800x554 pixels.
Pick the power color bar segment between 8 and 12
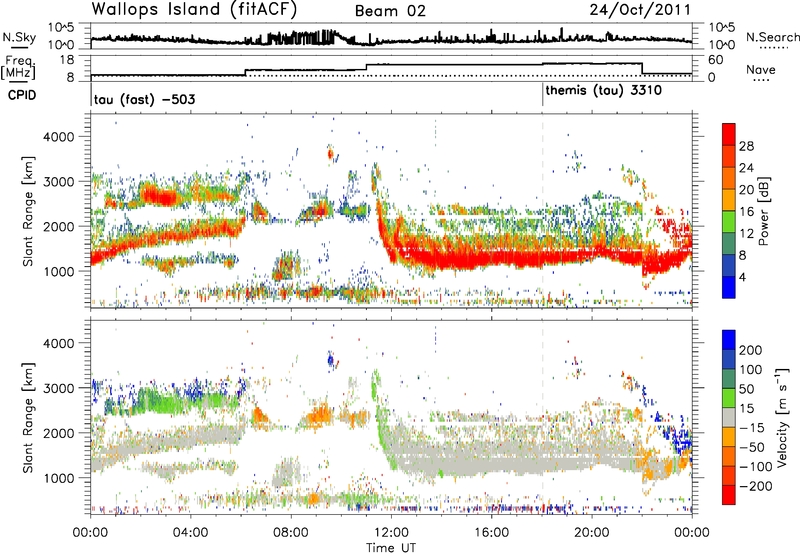(729, 243)
